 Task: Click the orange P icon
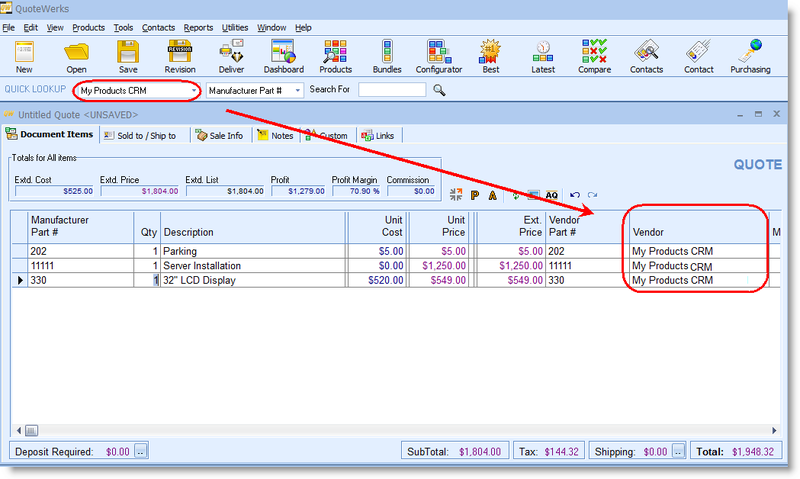click(474, 195)
